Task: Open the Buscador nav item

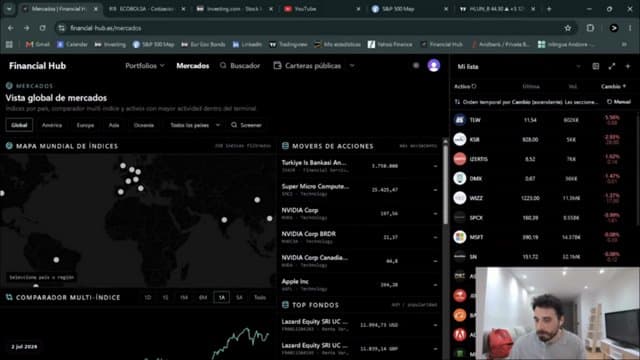Action: point(240,66)
